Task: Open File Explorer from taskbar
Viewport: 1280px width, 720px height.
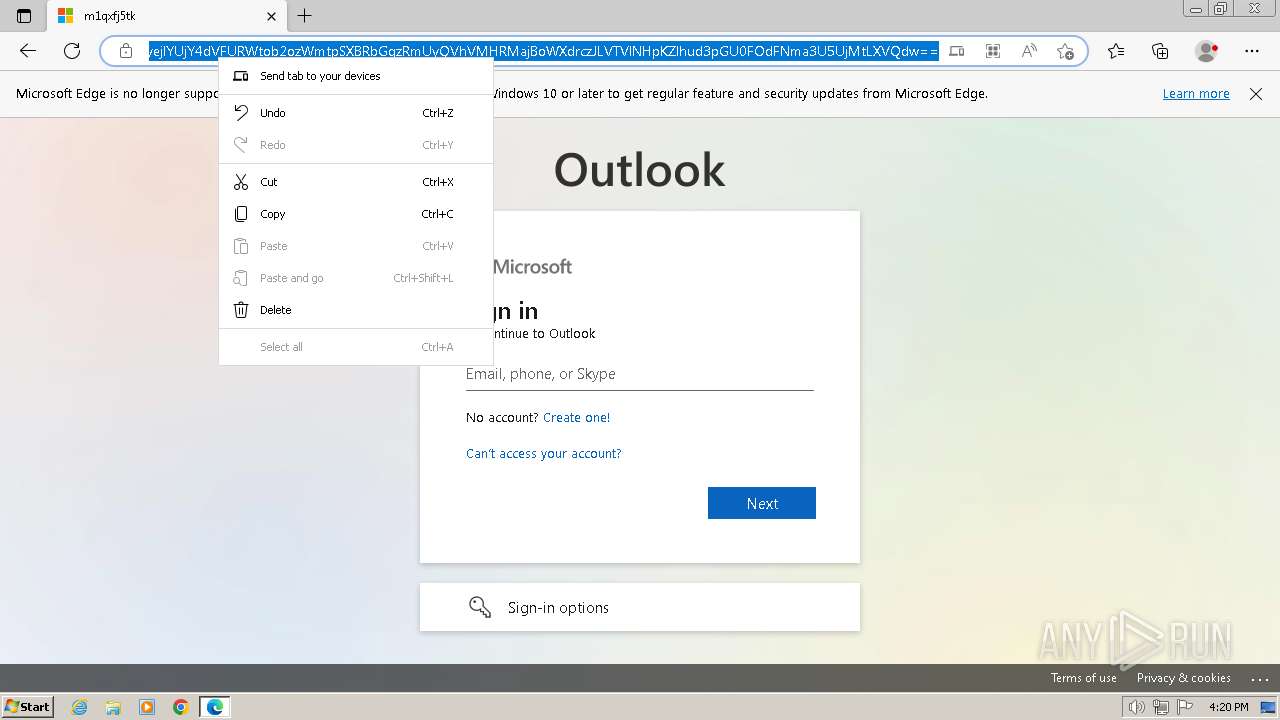Action: (113, 707)
